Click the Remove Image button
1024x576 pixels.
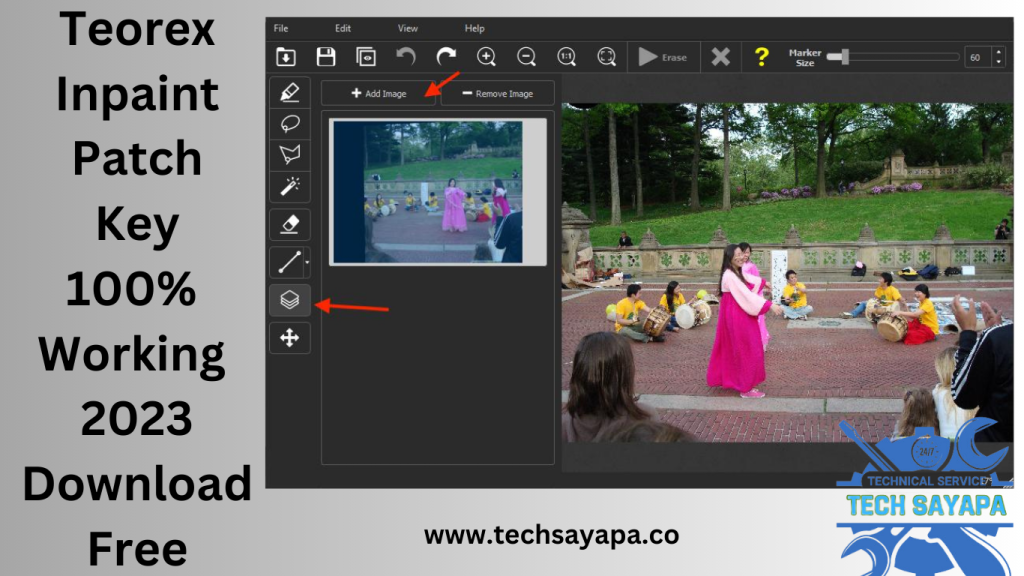[x=498, y=93]
